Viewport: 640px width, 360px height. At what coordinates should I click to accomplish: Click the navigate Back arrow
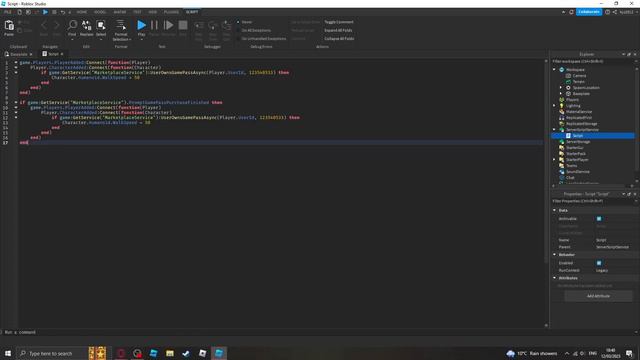coord(44,25)
